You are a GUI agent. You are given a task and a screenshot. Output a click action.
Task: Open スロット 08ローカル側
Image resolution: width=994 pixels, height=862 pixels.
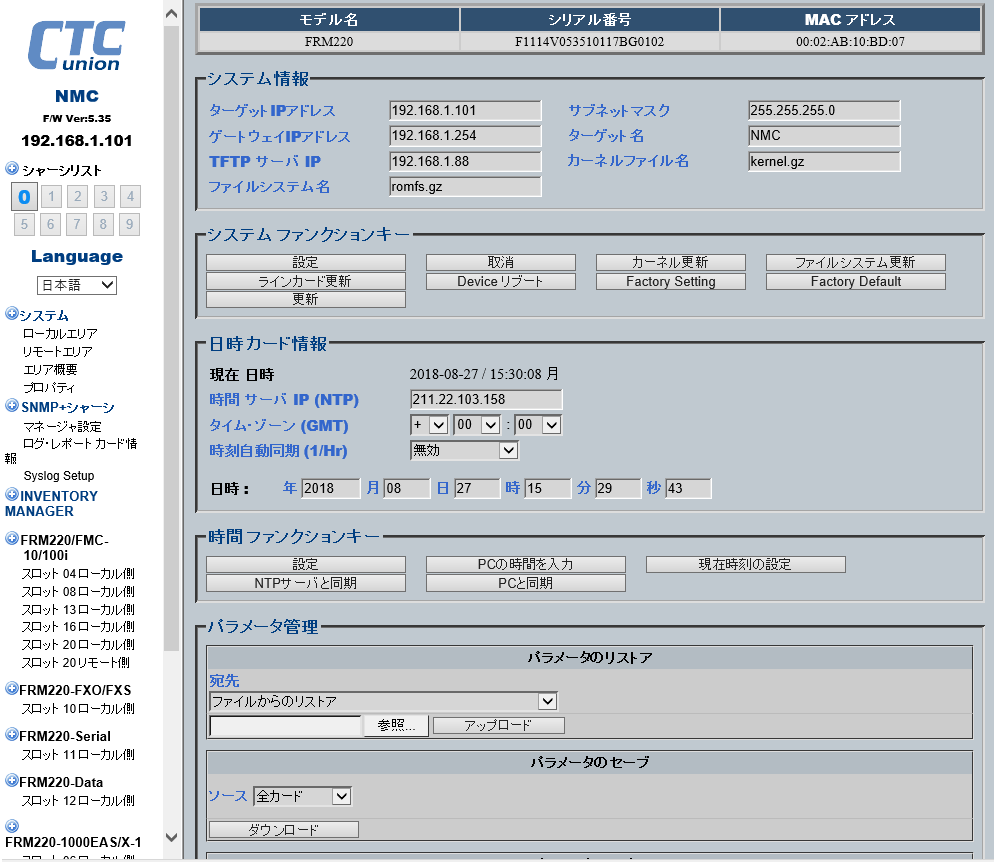(78, 591)
